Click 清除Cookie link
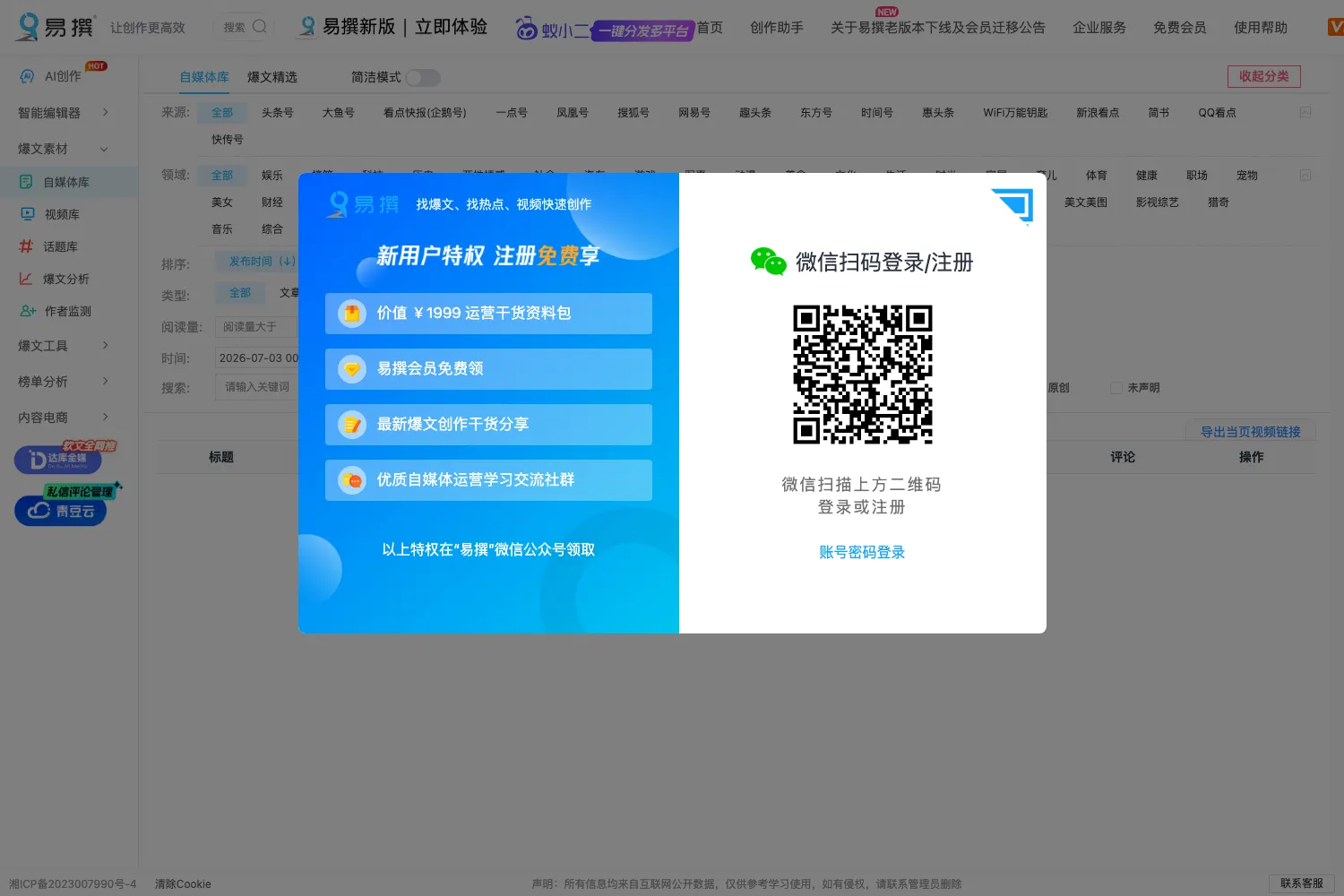1344x896 pixels. click(183, 884)
